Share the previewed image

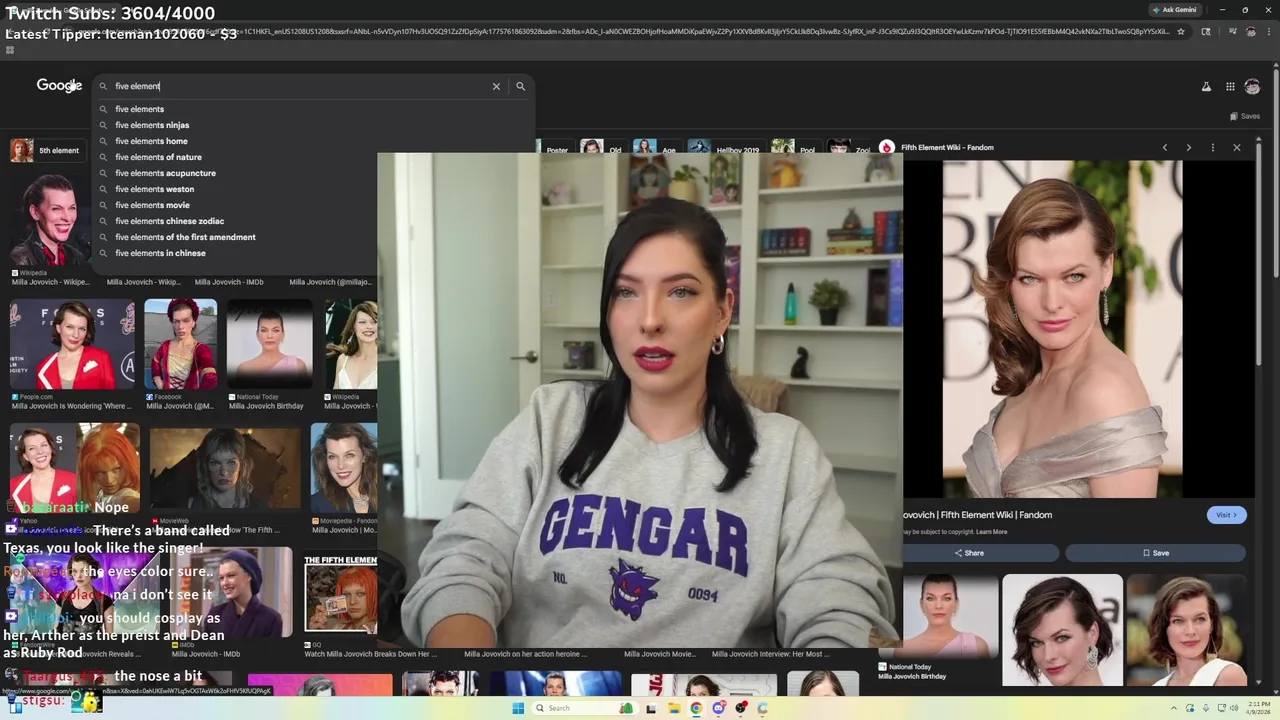click(x=969, y=553)
